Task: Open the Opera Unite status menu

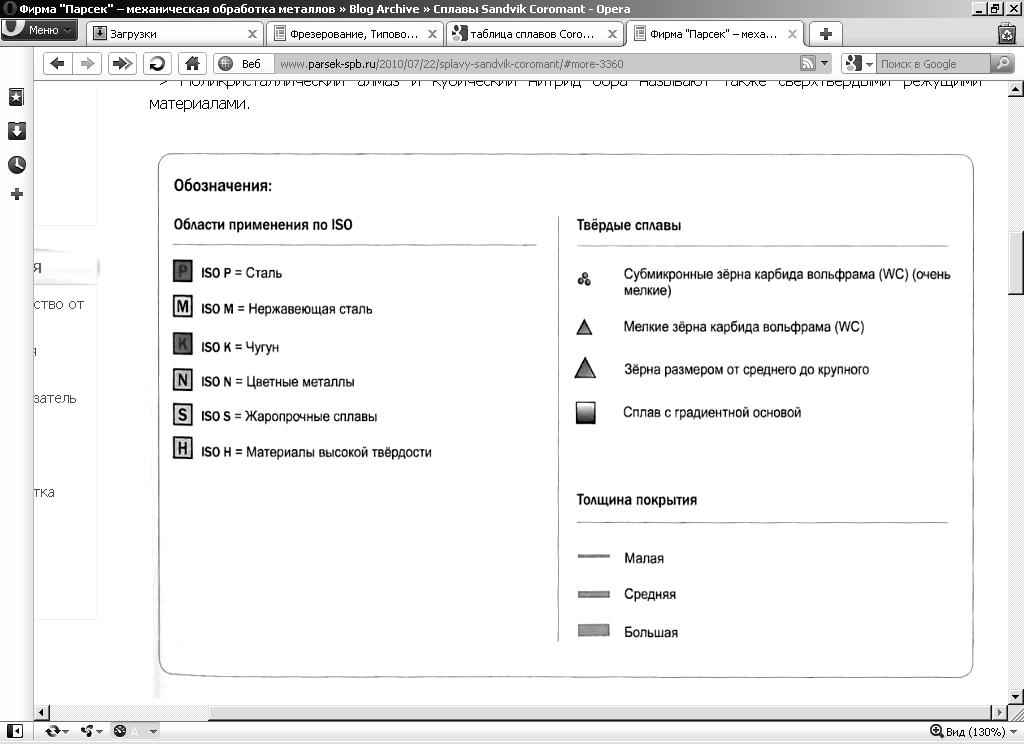Action: click(x=91, y=731)
